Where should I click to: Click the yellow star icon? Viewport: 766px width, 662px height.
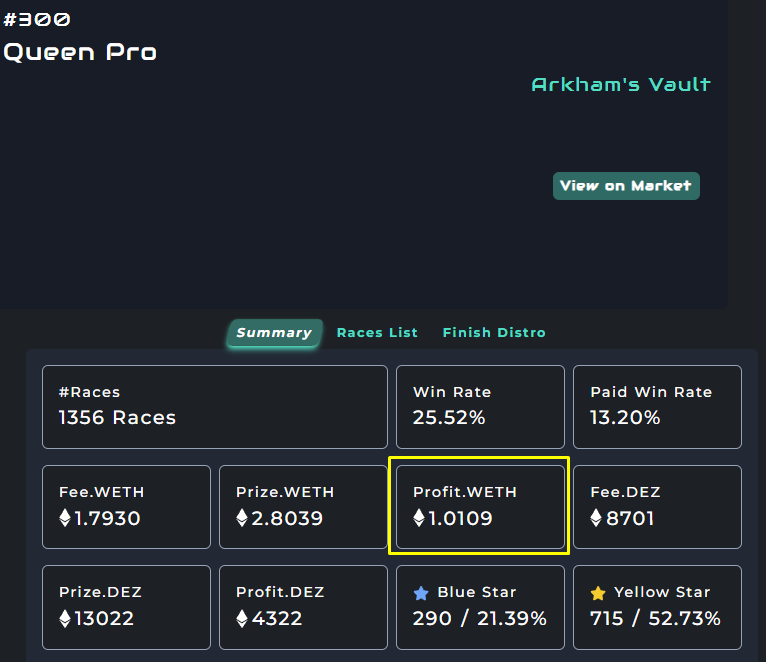pos(597,593)
